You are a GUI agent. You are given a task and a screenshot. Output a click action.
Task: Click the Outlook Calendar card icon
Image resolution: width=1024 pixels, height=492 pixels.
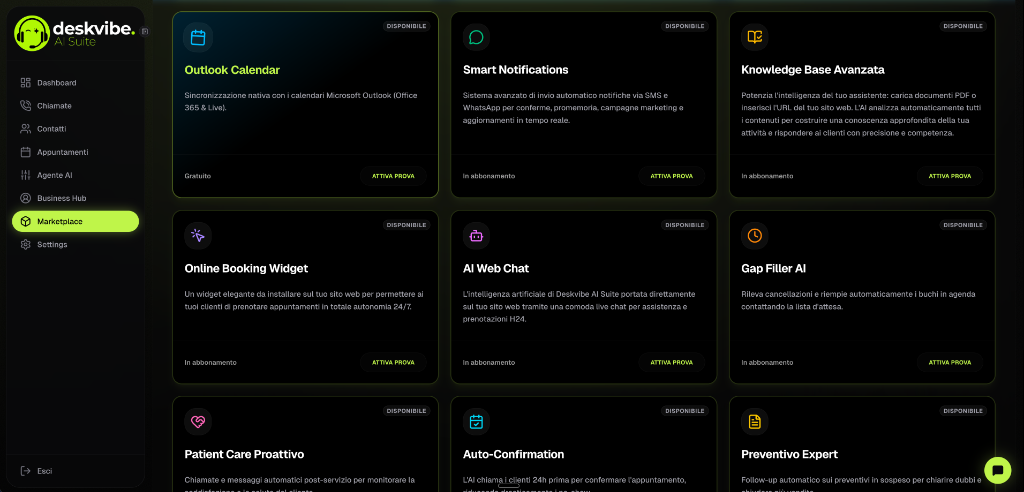click(198, 38)
